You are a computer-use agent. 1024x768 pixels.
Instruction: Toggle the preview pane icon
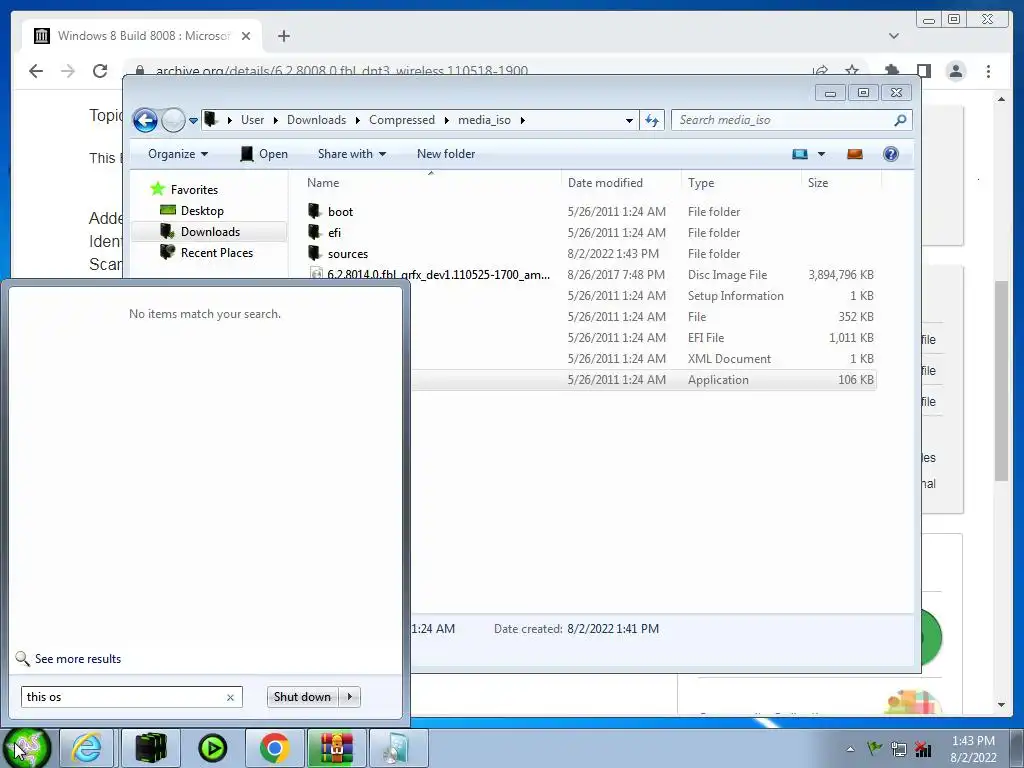[855, 154]
